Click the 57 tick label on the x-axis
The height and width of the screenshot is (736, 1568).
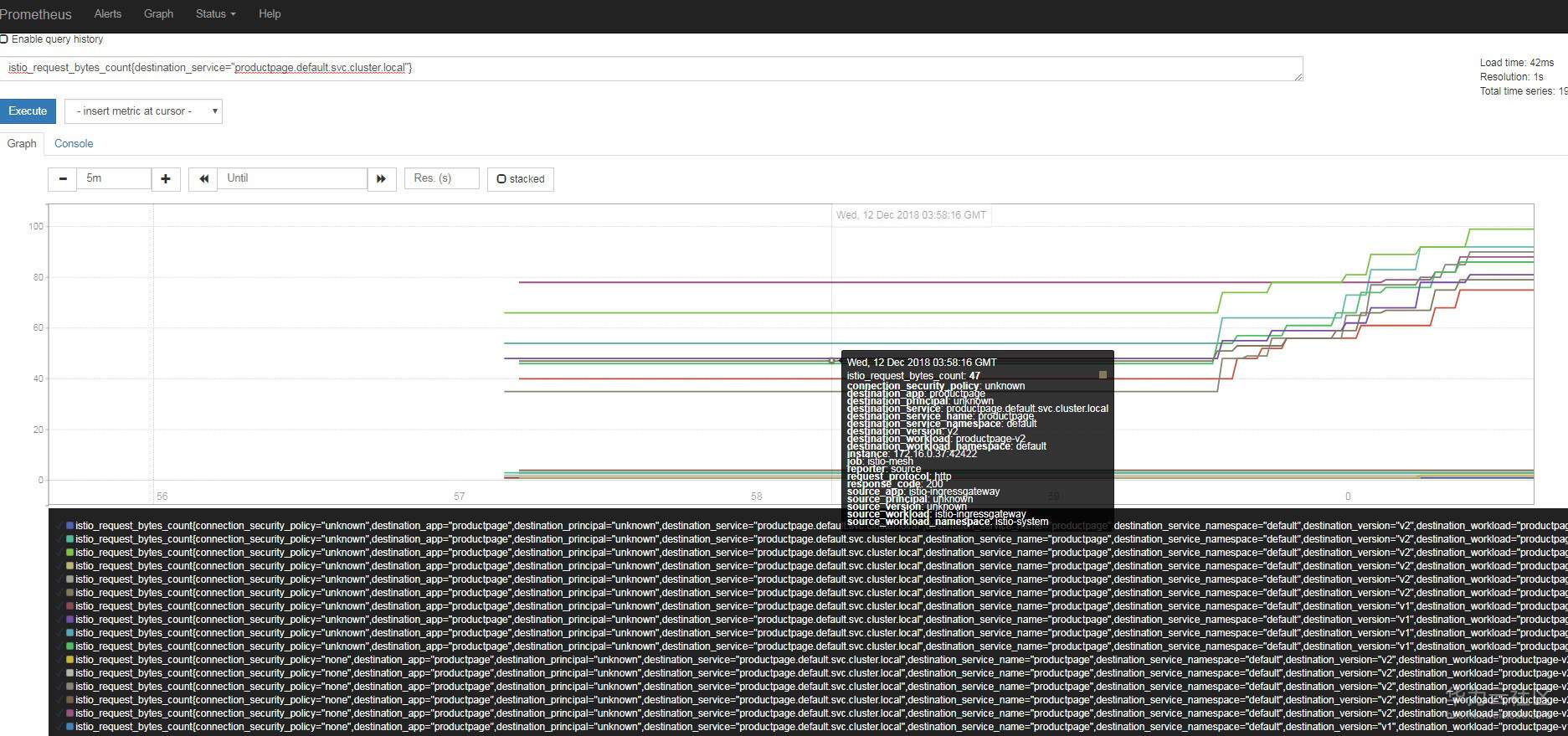(460, 497)
